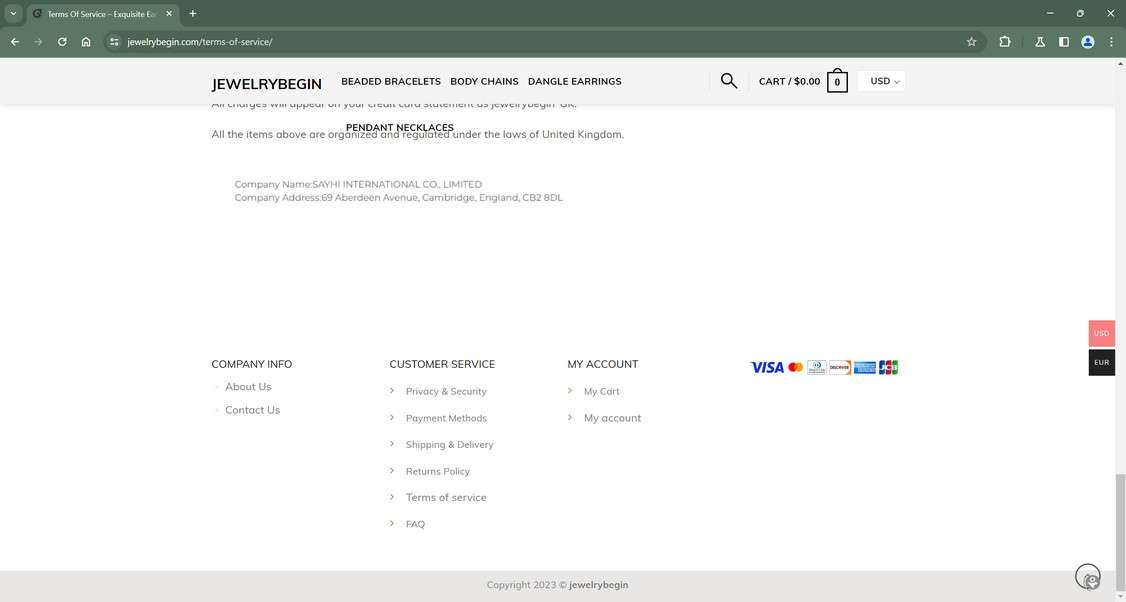Reload the page with the refresh icon
The image size is (1126, 602).
click(61, 42)
